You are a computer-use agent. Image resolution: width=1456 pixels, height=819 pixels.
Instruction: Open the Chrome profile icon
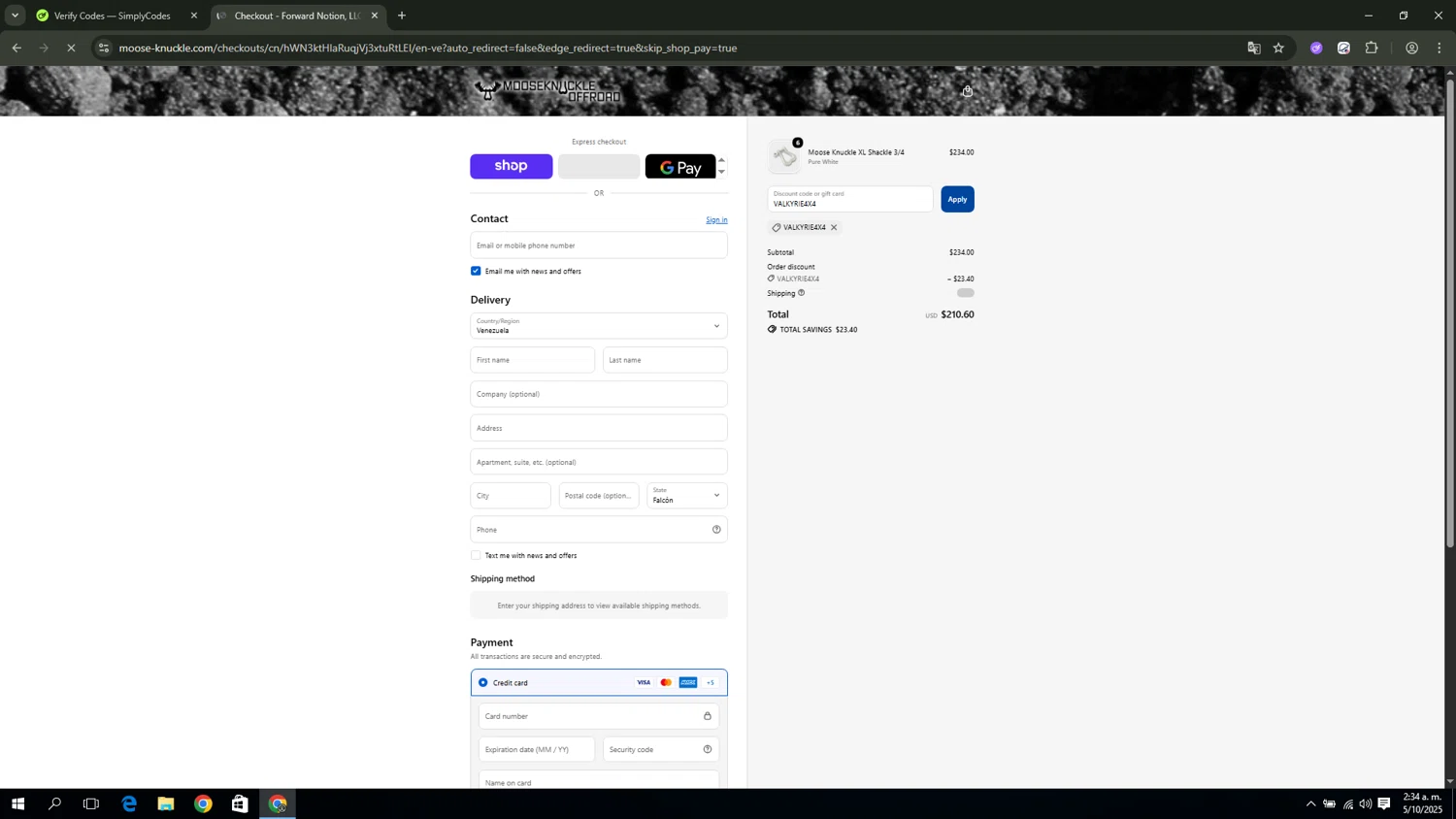(1412, 48)
